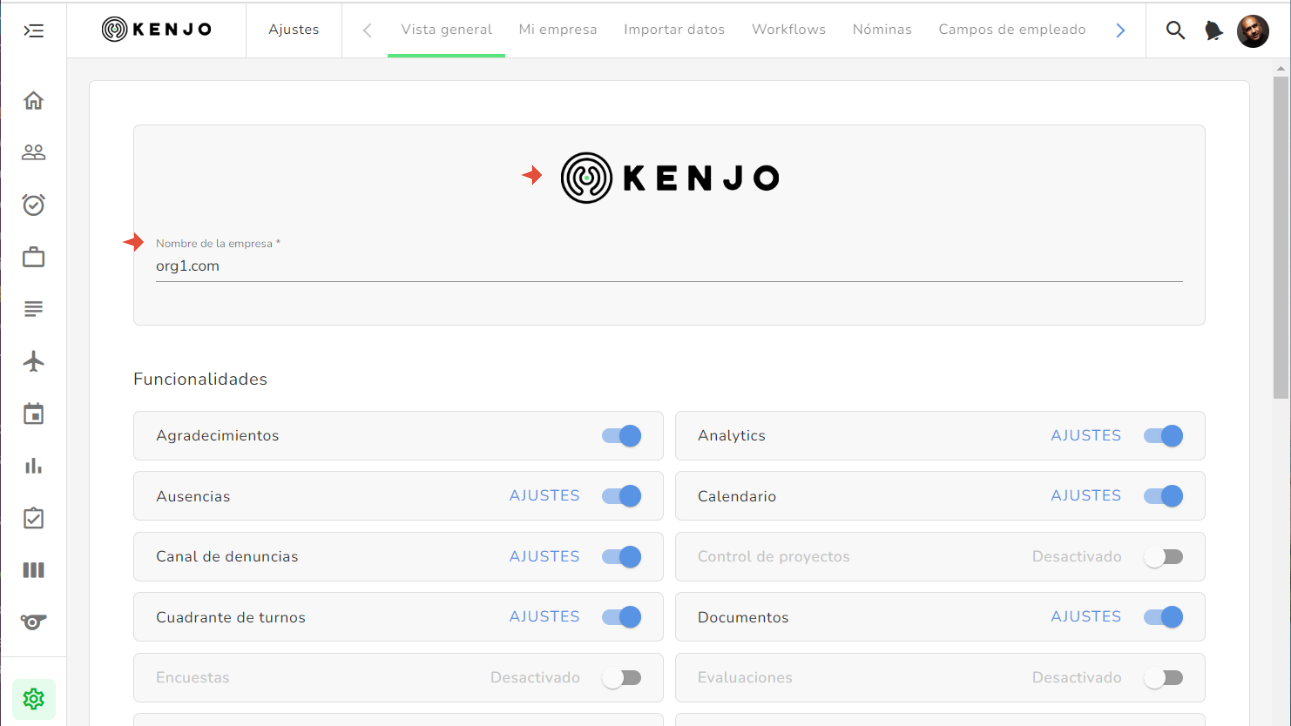Screen dimensions: 1291x726
Task: Click the Desactivado text for Encuestas
Action: 535,678
